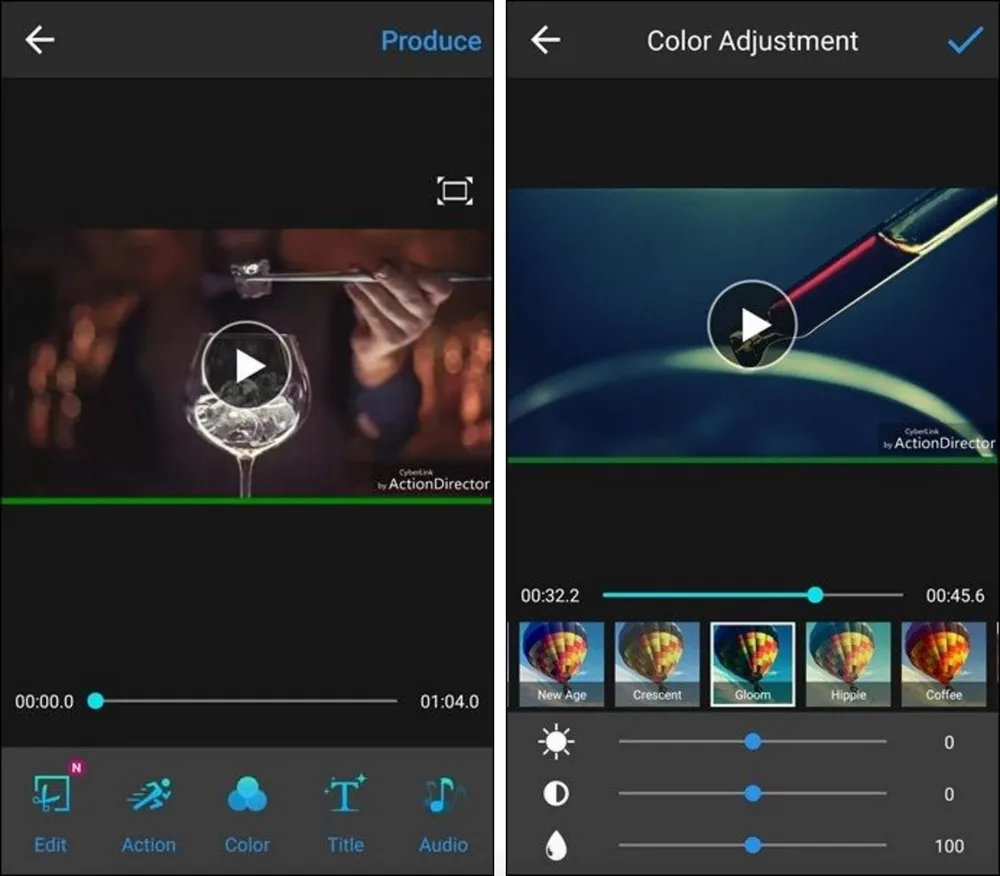Tap Produce to export the video
Screen dimensions: 1000x876
point(431,41)
